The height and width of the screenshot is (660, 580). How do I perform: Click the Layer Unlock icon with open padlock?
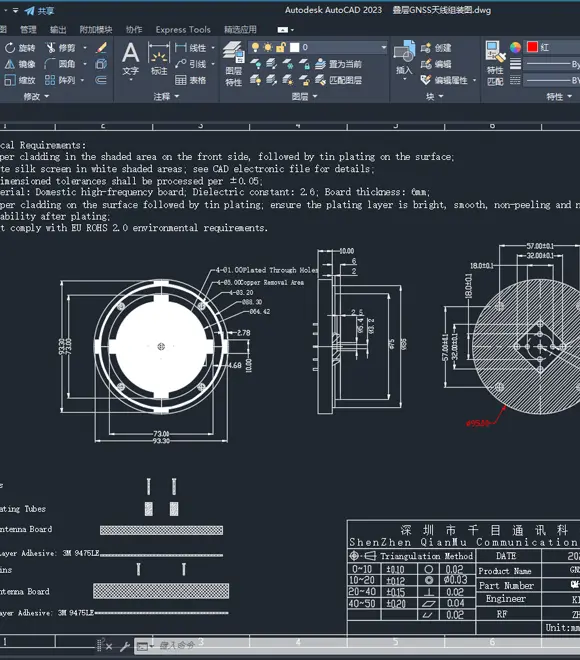(x=305, y=80)
